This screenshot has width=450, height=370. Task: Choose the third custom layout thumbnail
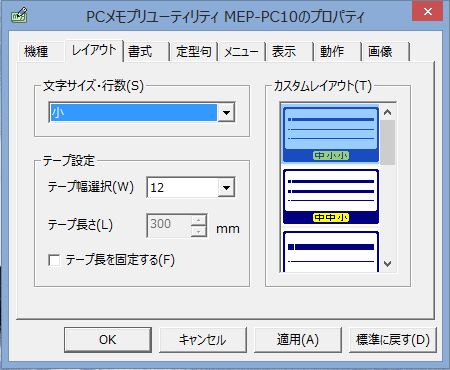pos(331,251)
